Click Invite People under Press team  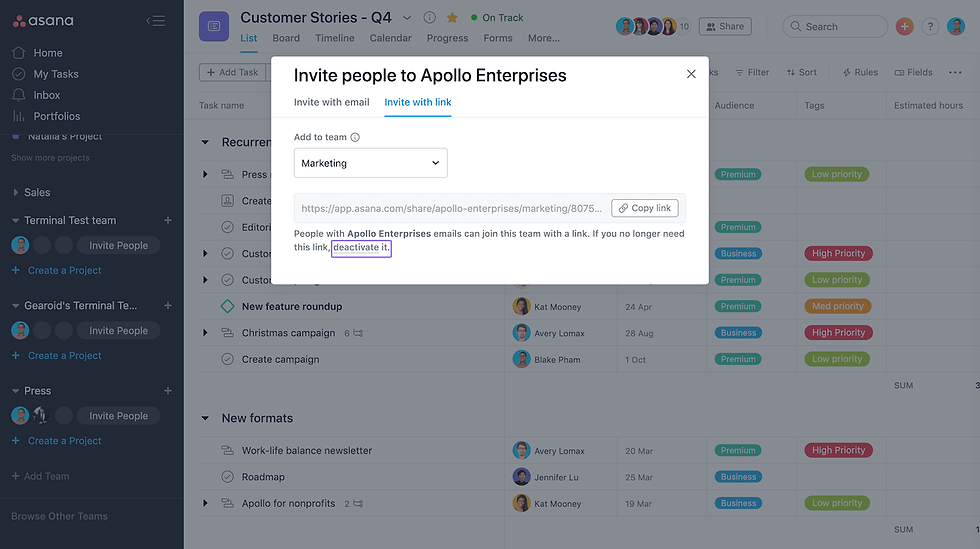(x=118, y=416)
